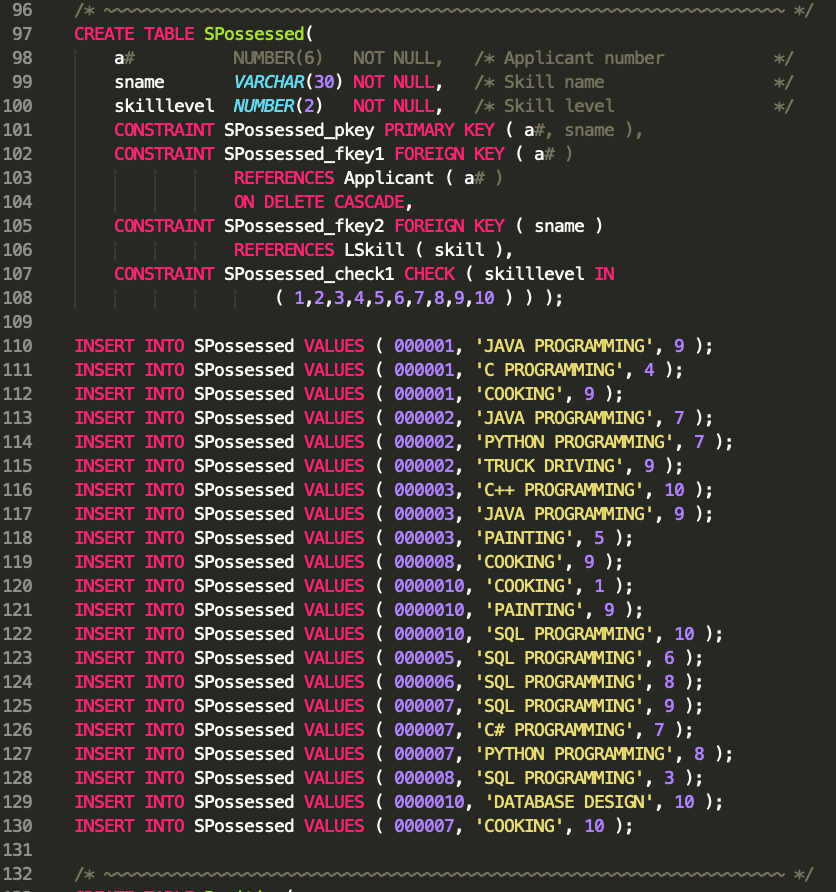Click line number 97 in the gutter
Screen dimensions: 836x892
click(22, 34)
